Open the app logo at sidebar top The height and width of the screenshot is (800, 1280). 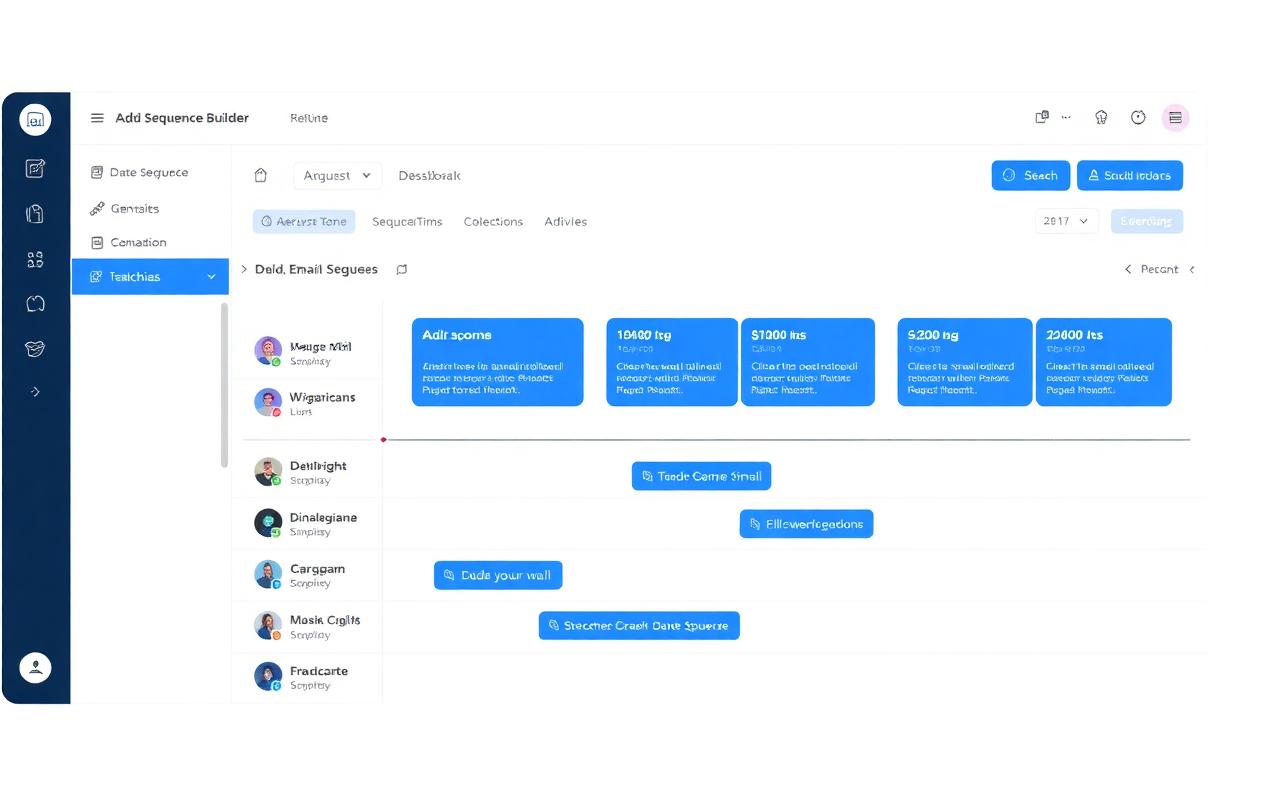click(35, 120)
